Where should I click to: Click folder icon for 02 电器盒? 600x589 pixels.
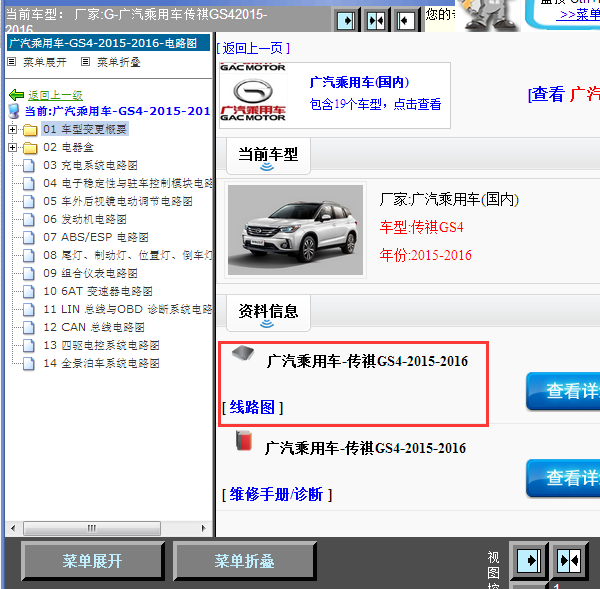coord(30,148)
